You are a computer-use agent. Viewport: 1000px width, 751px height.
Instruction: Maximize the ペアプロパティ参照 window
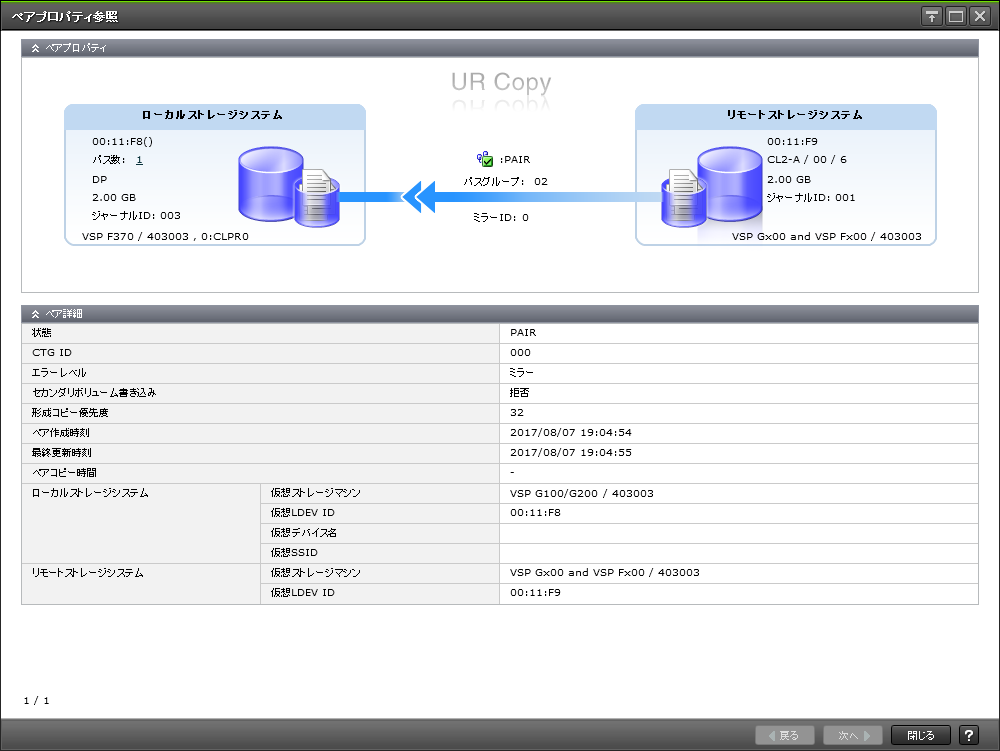[955, 16]
